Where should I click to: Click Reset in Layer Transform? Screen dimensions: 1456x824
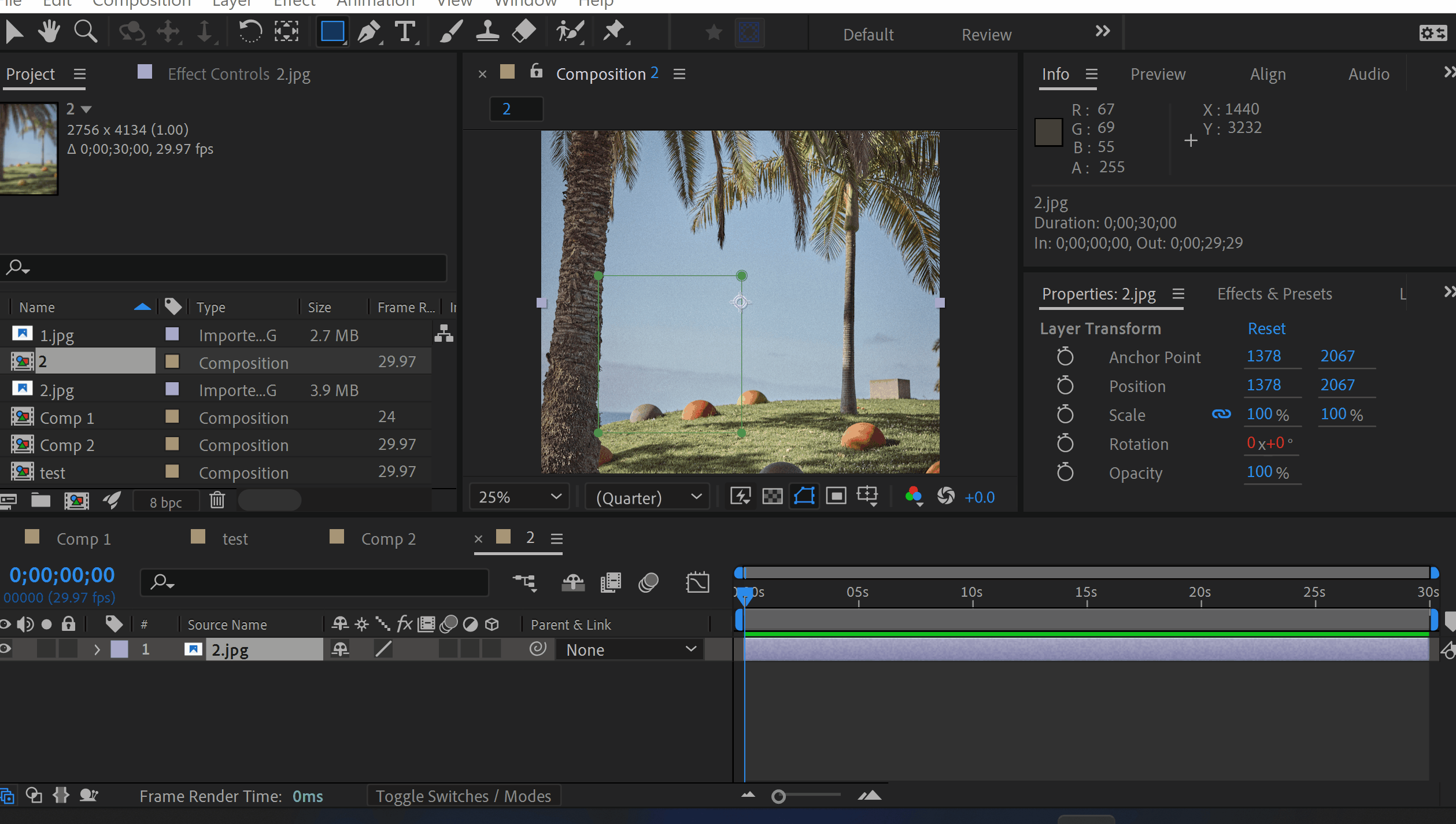click(x=1266, y=328)
